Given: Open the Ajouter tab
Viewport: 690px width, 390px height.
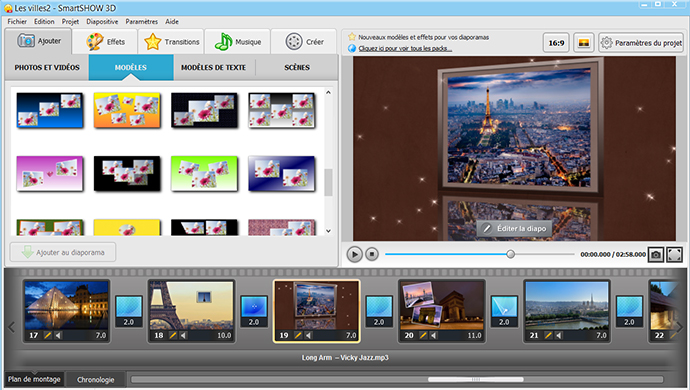Looking at the screenshot, I should pos(38,41).
